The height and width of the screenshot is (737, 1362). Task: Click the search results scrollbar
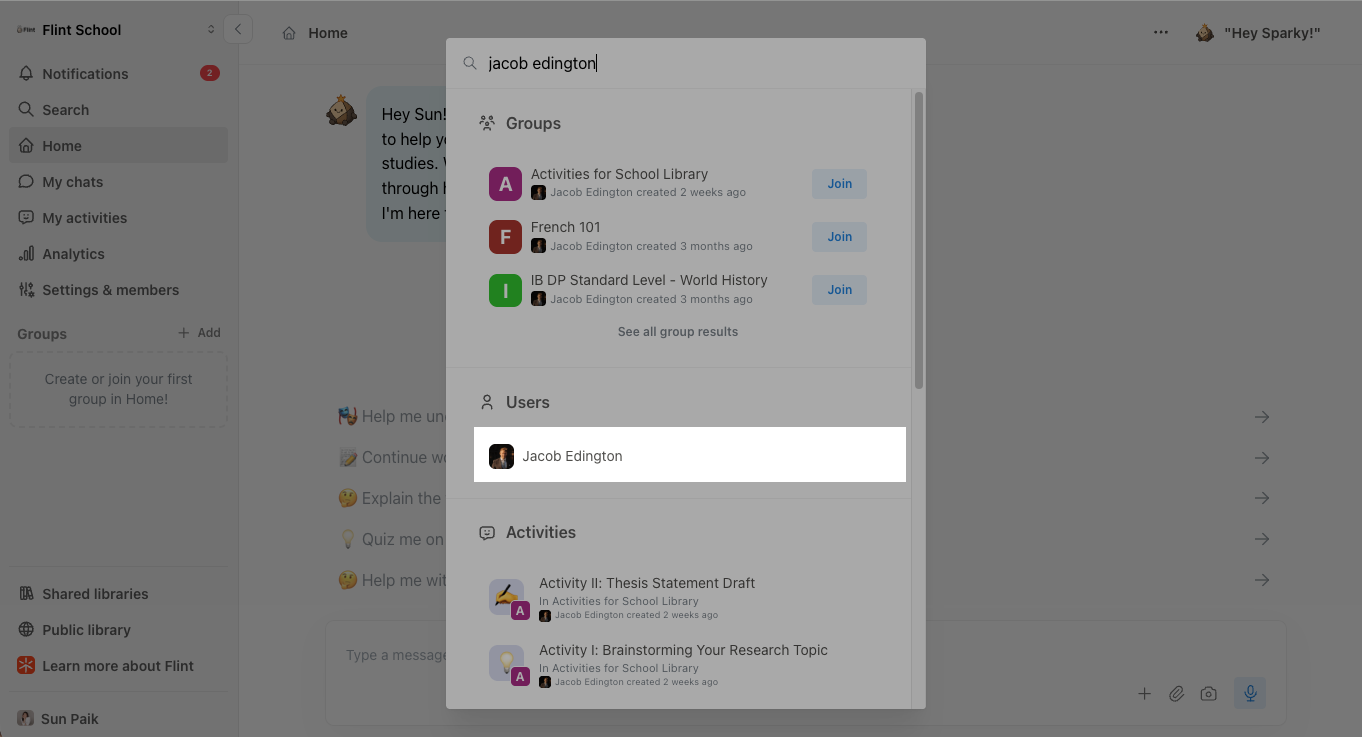pos(918,240)
